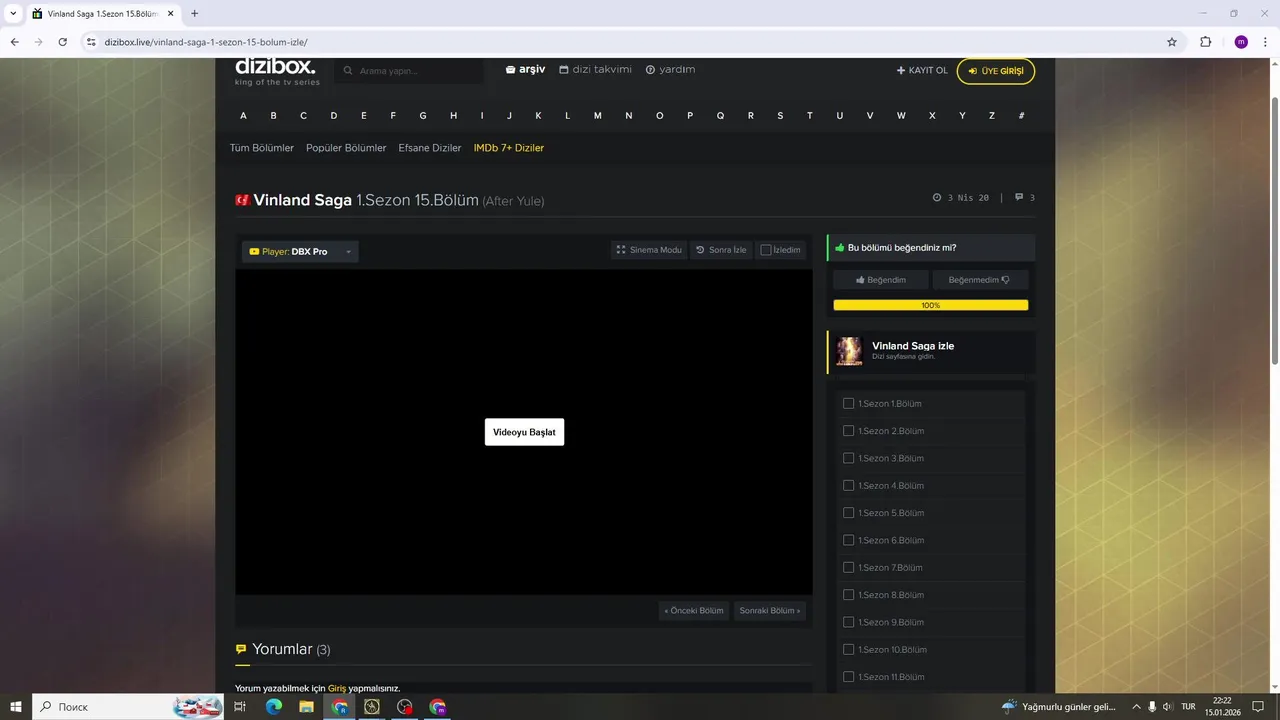Screen dimensions: 1280x720
Task: Open the Efsane Diziler tab
Action: pyautogui.click(x=430, y=148)
